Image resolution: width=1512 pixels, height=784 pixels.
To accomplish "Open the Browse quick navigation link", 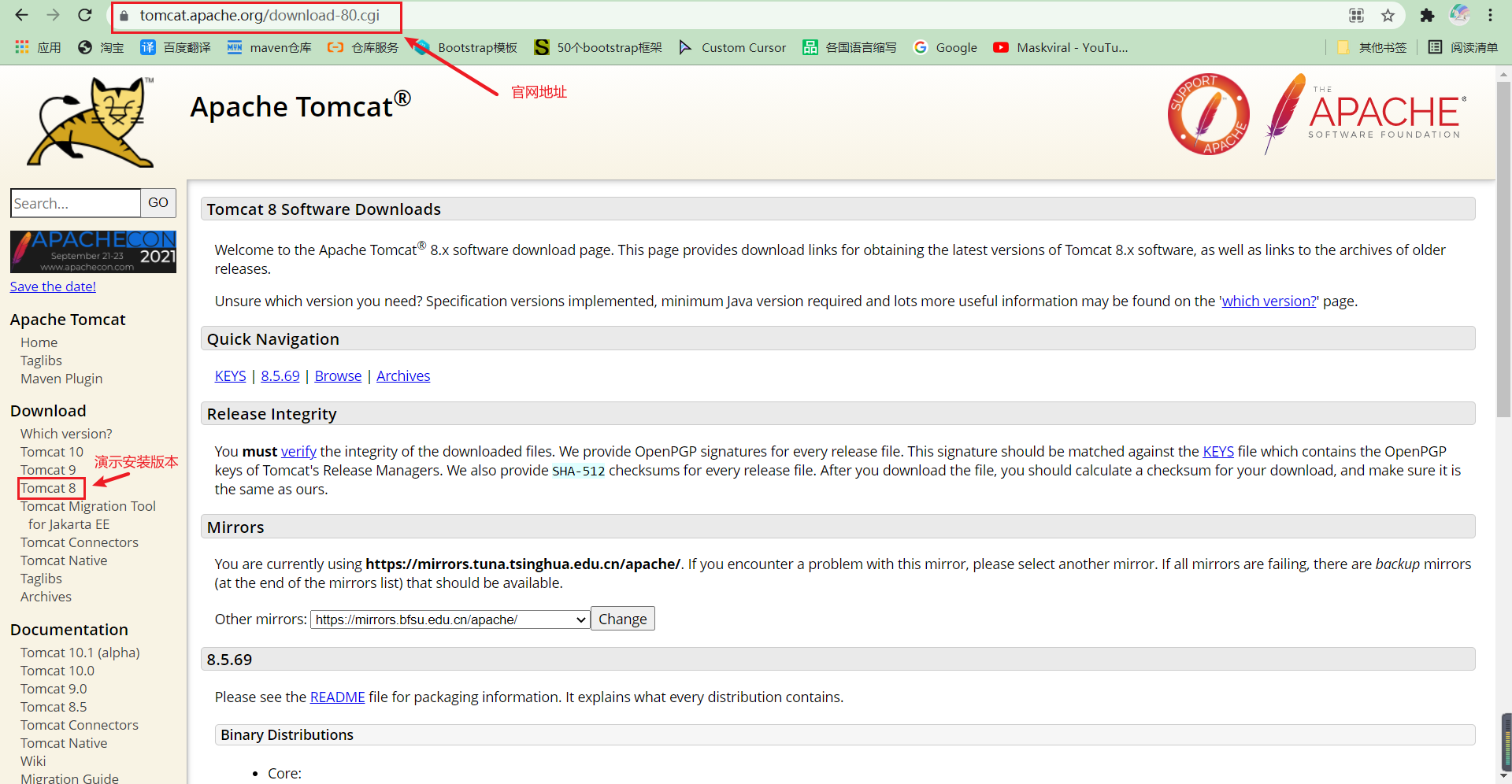I will click(x=338, y=376).
